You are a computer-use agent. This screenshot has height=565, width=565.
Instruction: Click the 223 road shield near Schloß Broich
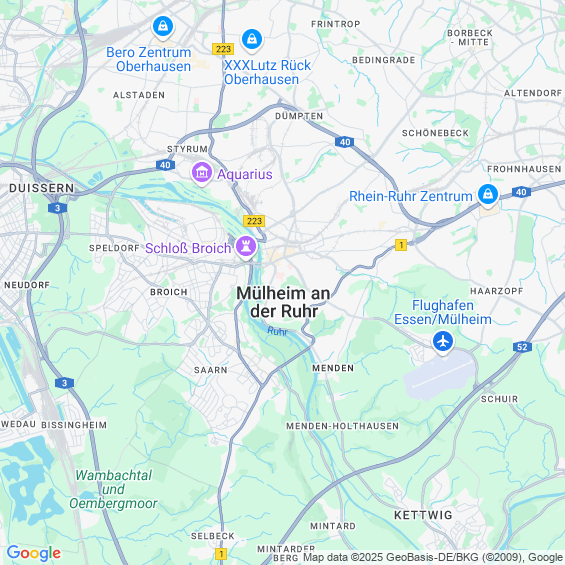[254, 221]
